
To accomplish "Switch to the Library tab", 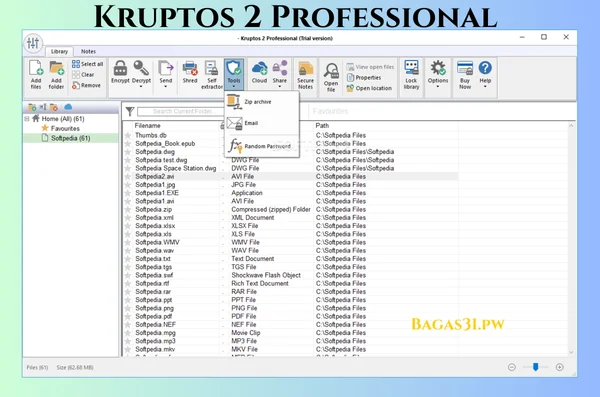I will coord(59,51).
